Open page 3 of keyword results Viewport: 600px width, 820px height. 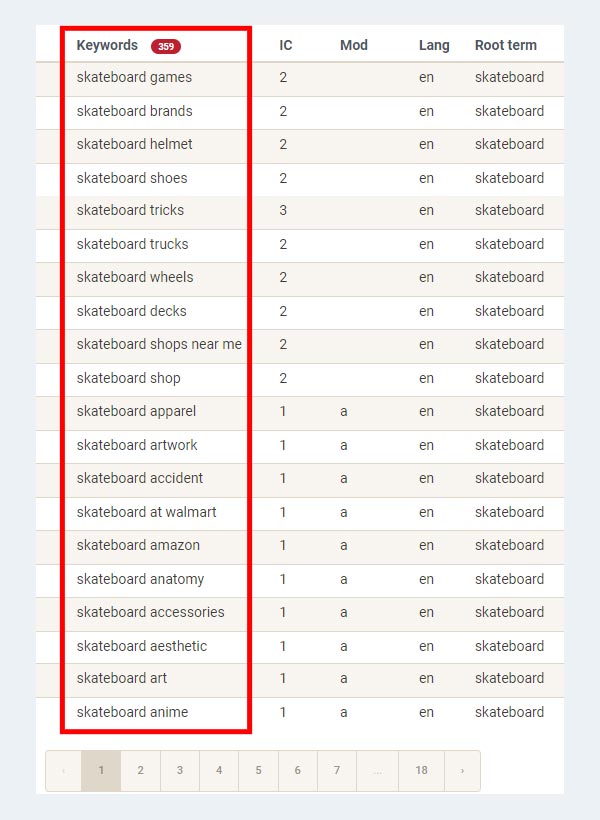[x=180, y=771]
